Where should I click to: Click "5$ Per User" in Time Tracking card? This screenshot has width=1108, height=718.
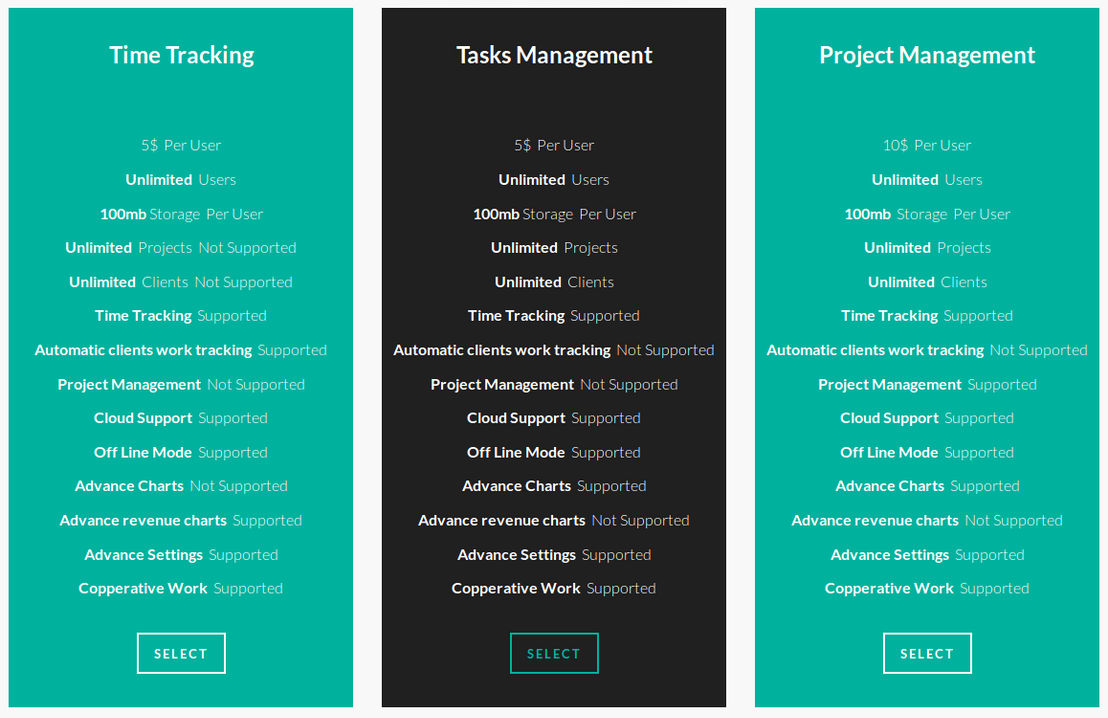[x=181, y=145]
